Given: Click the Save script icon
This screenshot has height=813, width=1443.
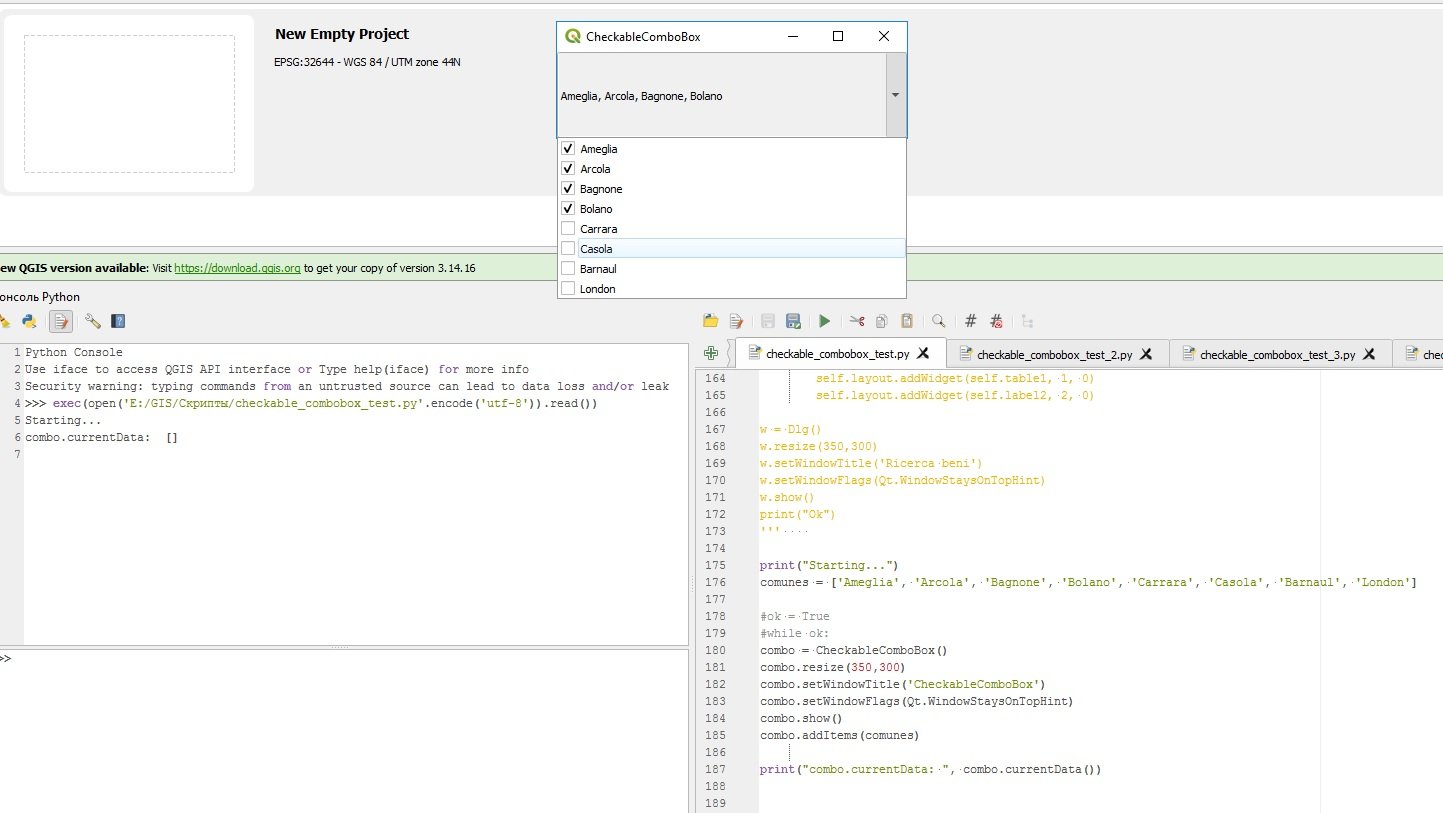Looking at the screenshot, I should click(768, 321).
